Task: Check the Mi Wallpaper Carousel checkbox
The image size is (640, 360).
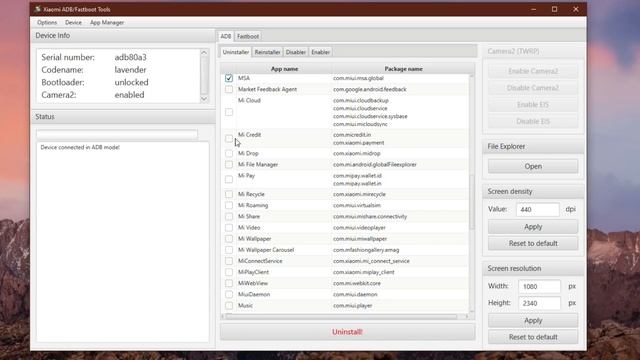Action: pos(229,250)
